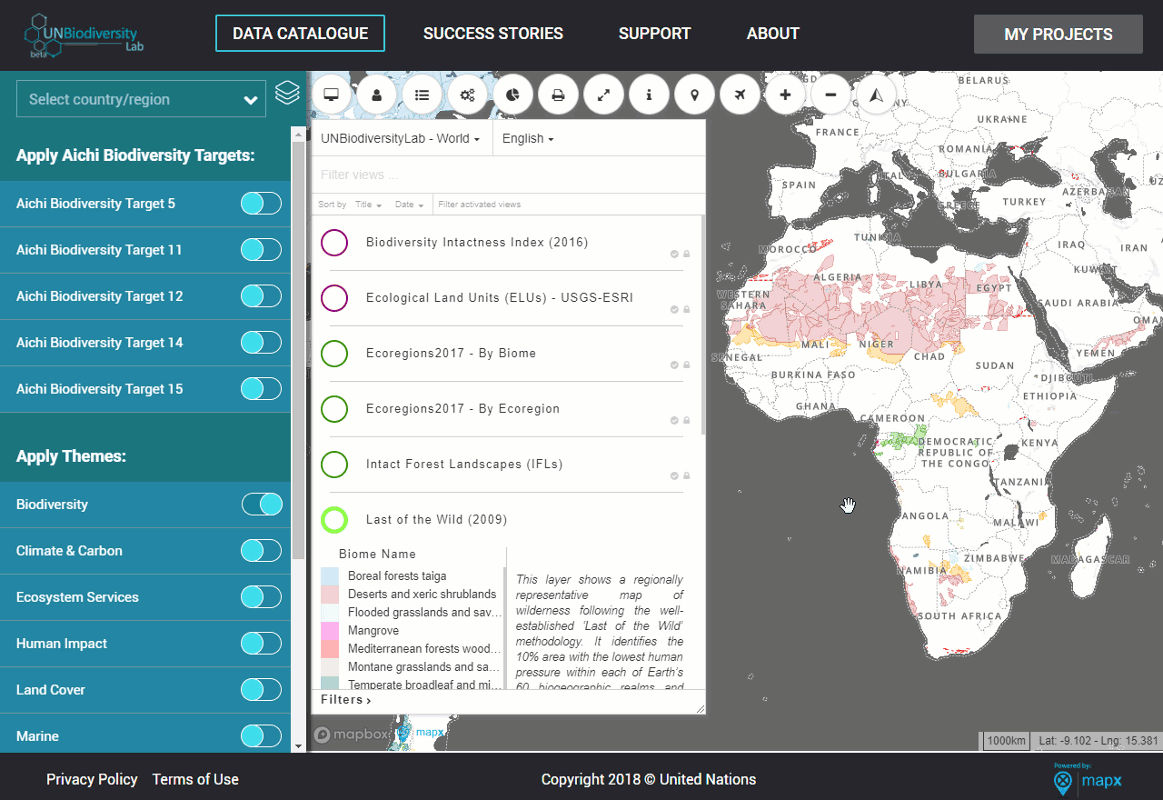The image size is (1163, 800).
Task: Zoom in with the plus icon
Action: point(785,95)
